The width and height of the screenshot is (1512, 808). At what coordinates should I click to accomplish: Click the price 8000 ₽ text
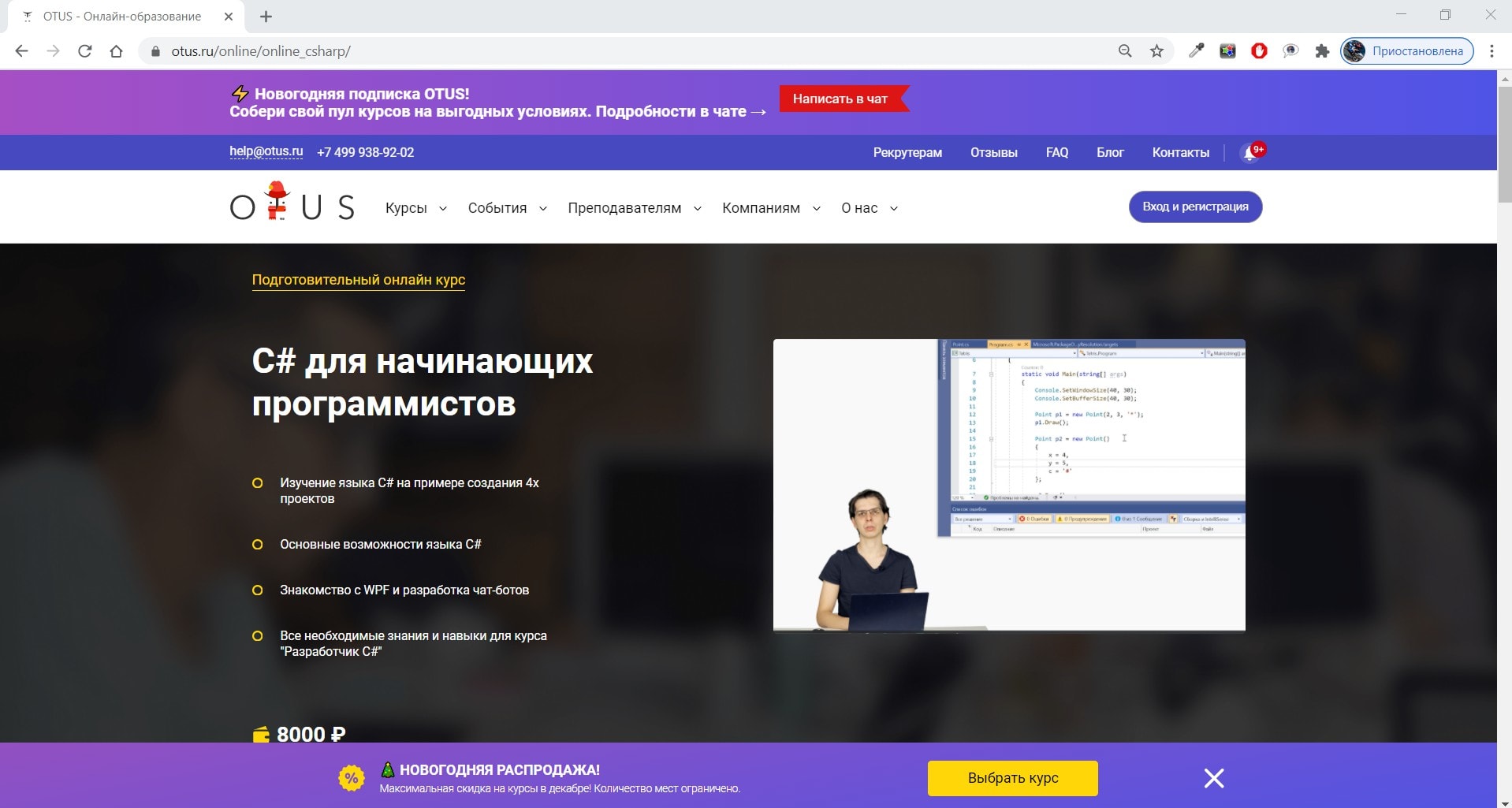coord(311,734)
